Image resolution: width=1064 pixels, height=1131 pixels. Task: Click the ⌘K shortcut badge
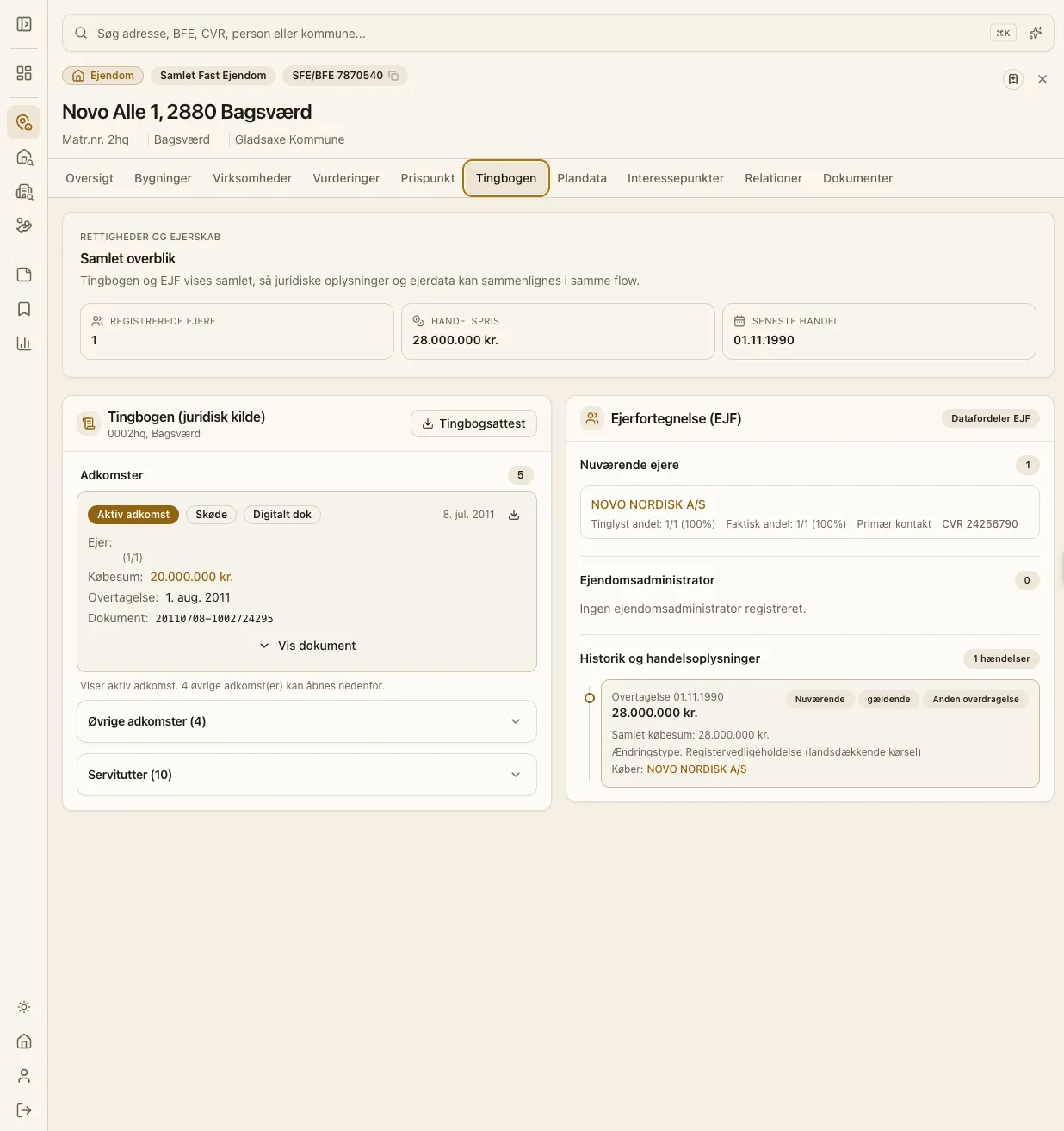click(x=1003, y=33)
